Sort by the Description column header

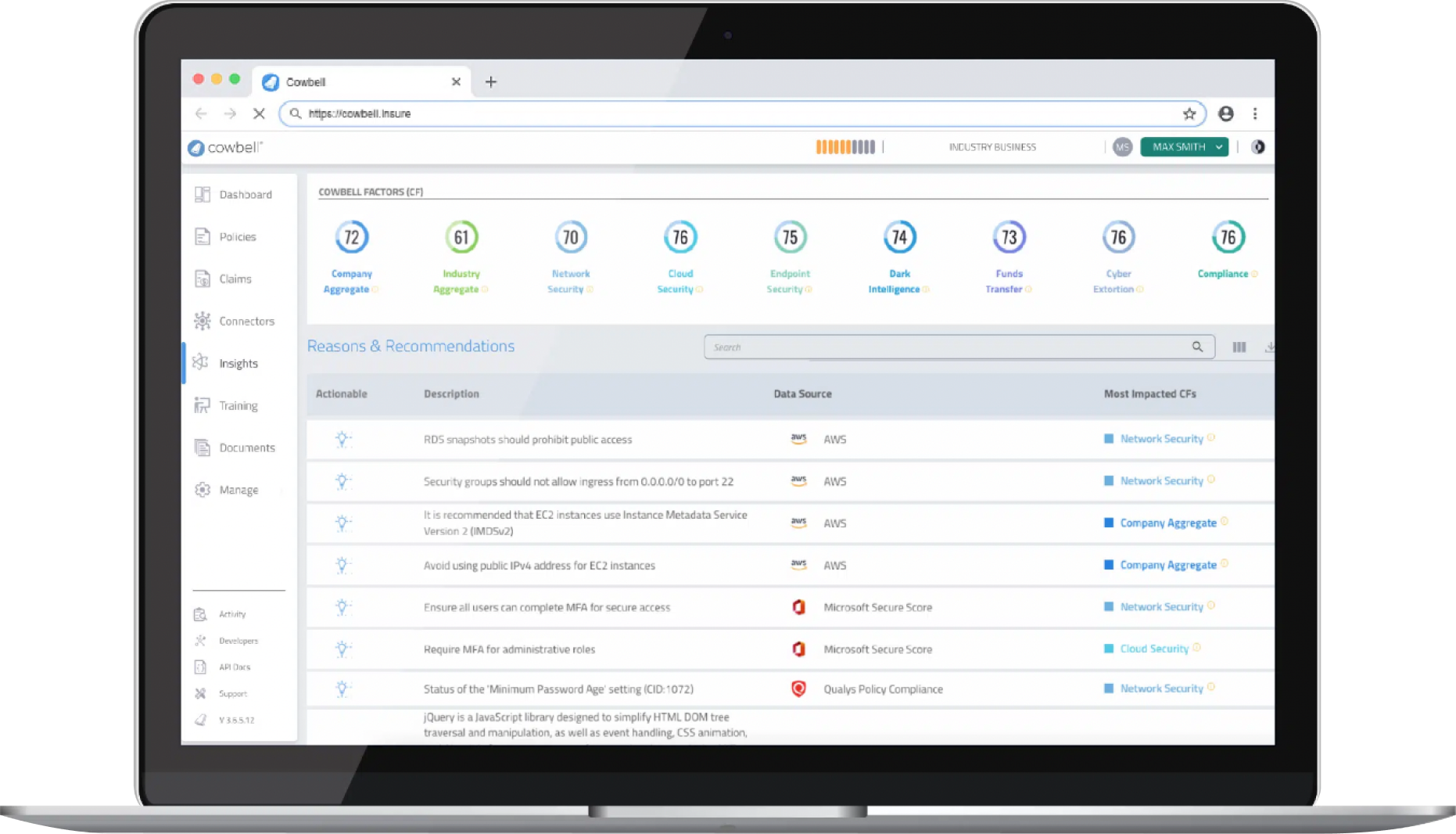coord(451,394)
